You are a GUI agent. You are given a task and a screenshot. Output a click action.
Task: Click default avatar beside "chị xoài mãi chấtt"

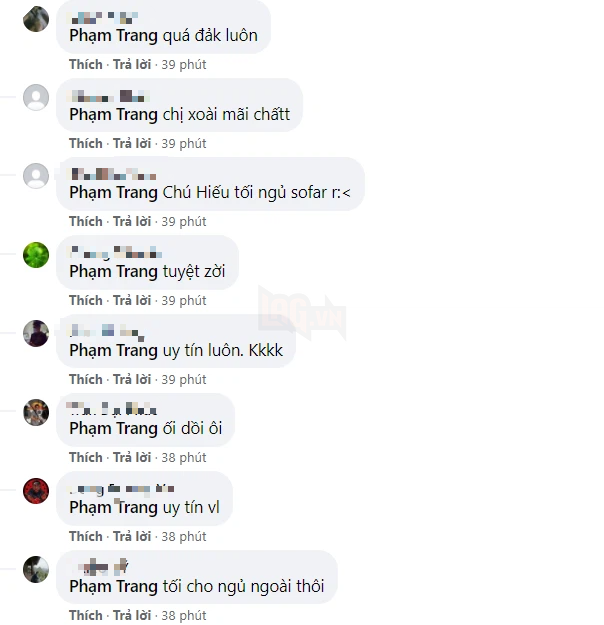(x=36, y=97)
